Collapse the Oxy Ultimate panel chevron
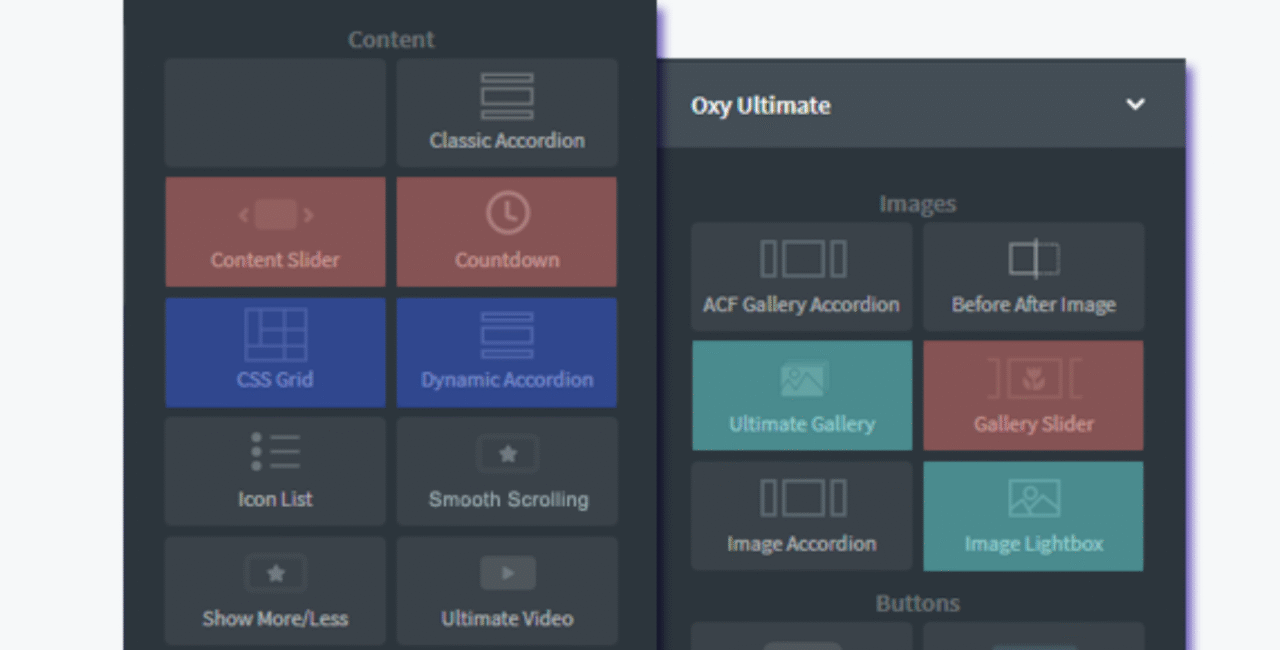 point(1135,105)
